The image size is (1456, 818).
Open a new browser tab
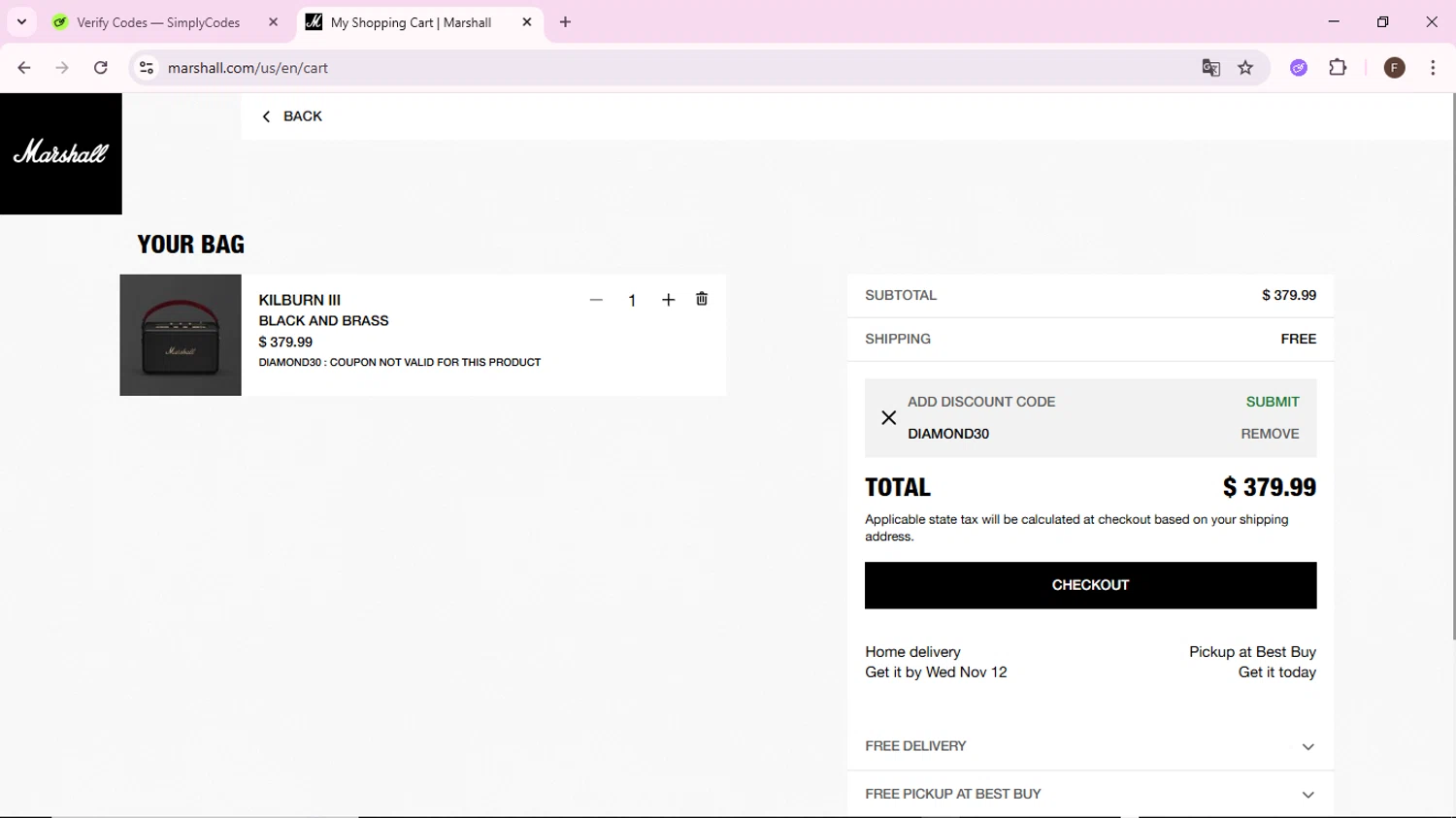tap(565, 22)
